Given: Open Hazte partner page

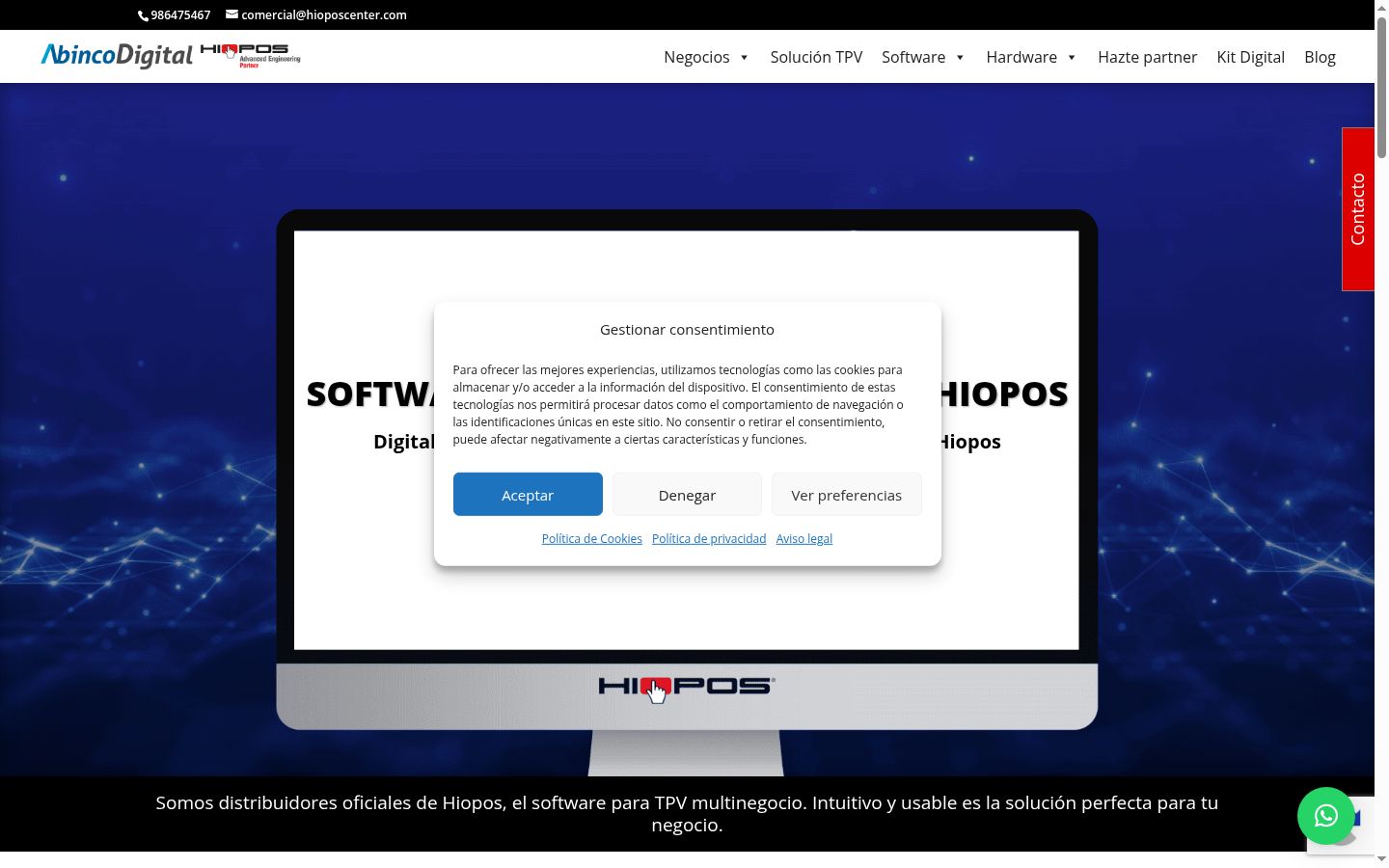Looking at the screenshot, I should point(1147,57).
